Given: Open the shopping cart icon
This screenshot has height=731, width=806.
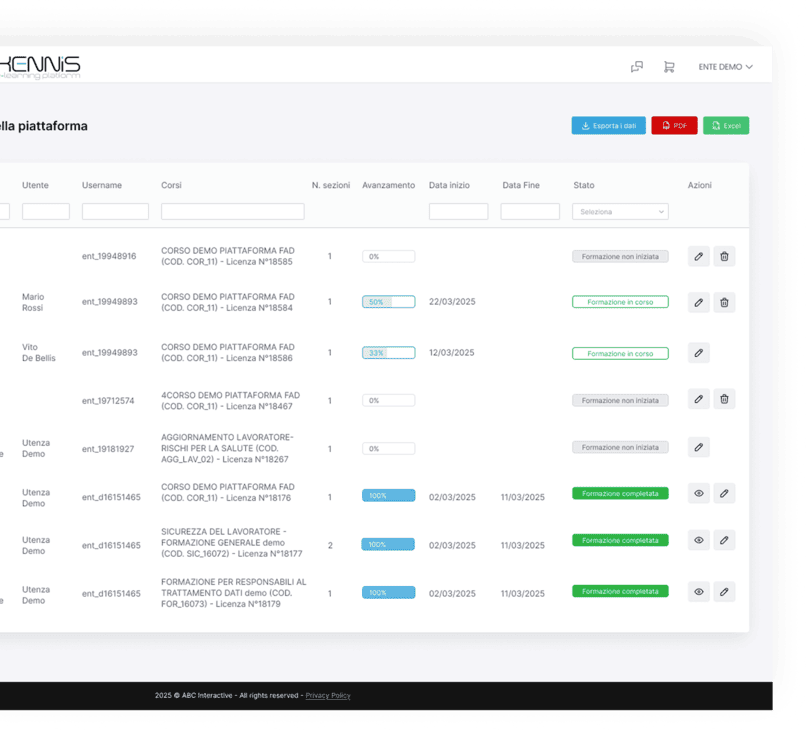Looking at the screenshot, I should (668, 67).
